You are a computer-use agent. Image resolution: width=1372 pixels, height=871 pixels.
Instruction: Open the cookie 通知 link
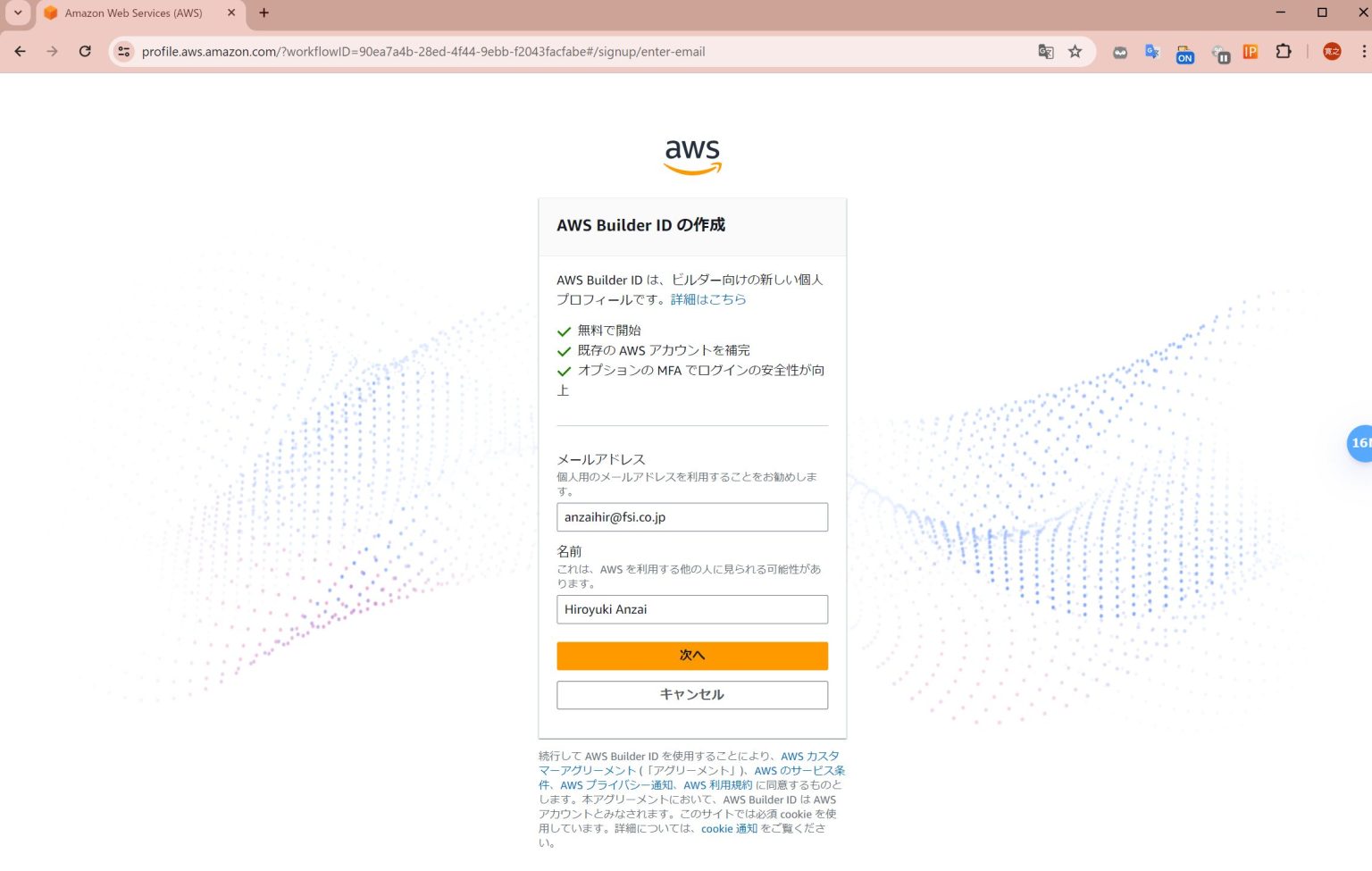pyautogui.click(x=729, y=828)
